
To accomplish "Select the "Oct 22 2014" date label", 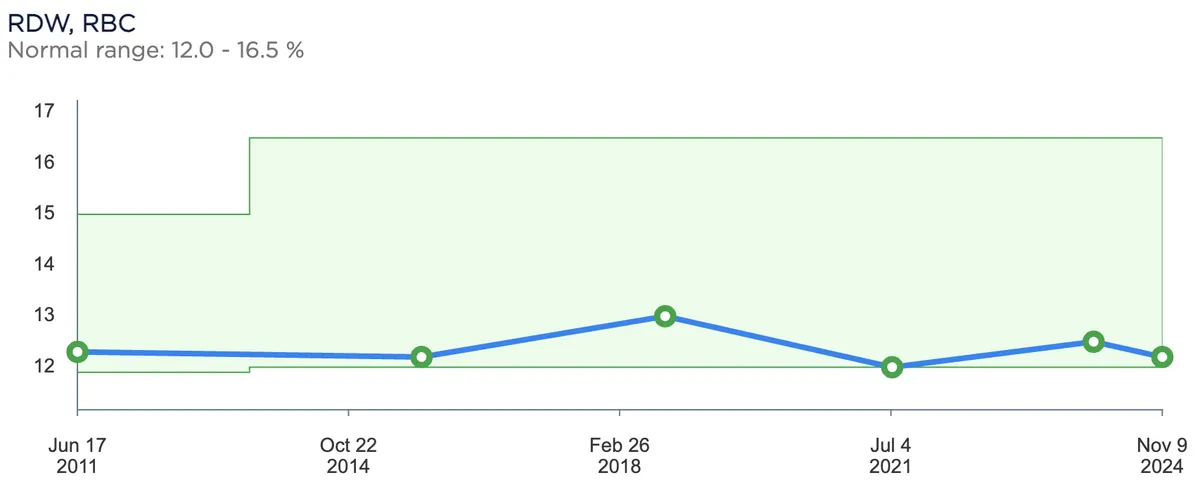I will 348,456.
